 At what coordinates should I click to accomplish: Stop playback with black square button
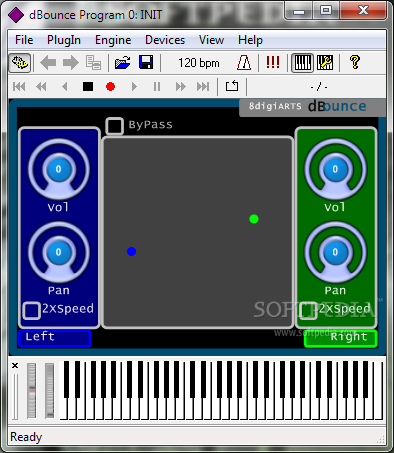88,87
